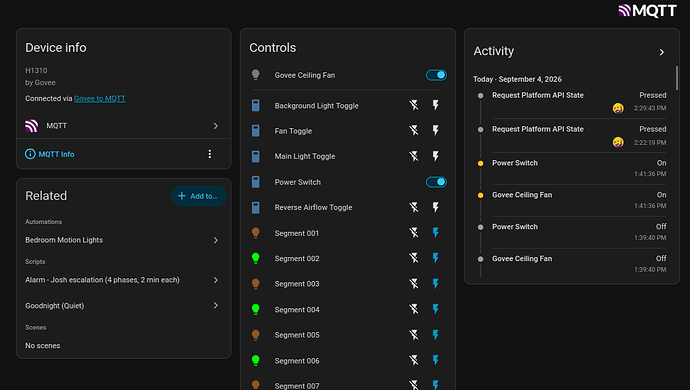The image size is (690, 390).
Task: Click the user avatar on the 2:22:19 PM entry
Action: 618,142
